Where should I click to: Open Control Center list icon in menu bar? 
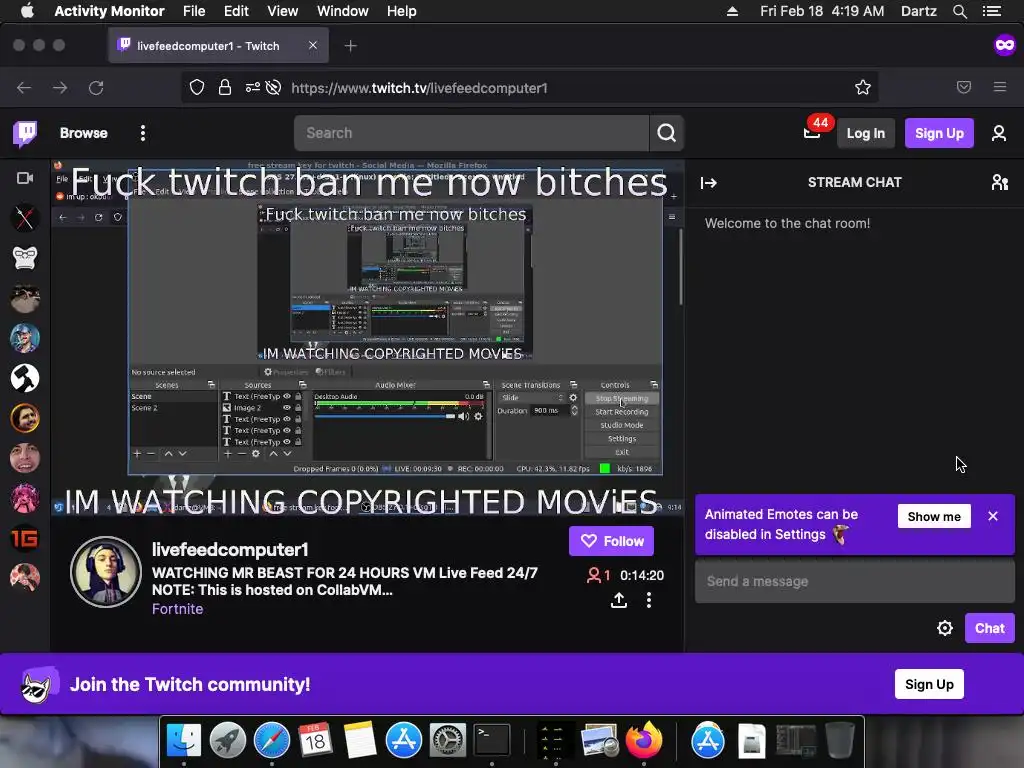point(992,11)
